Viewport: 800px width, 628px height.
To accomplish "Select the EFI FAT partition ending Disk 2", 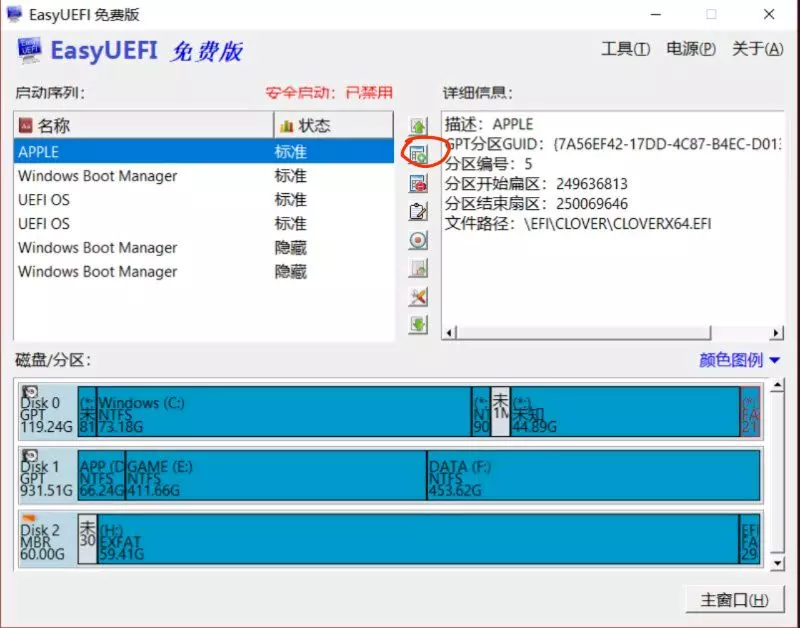I will coord(750,539).
